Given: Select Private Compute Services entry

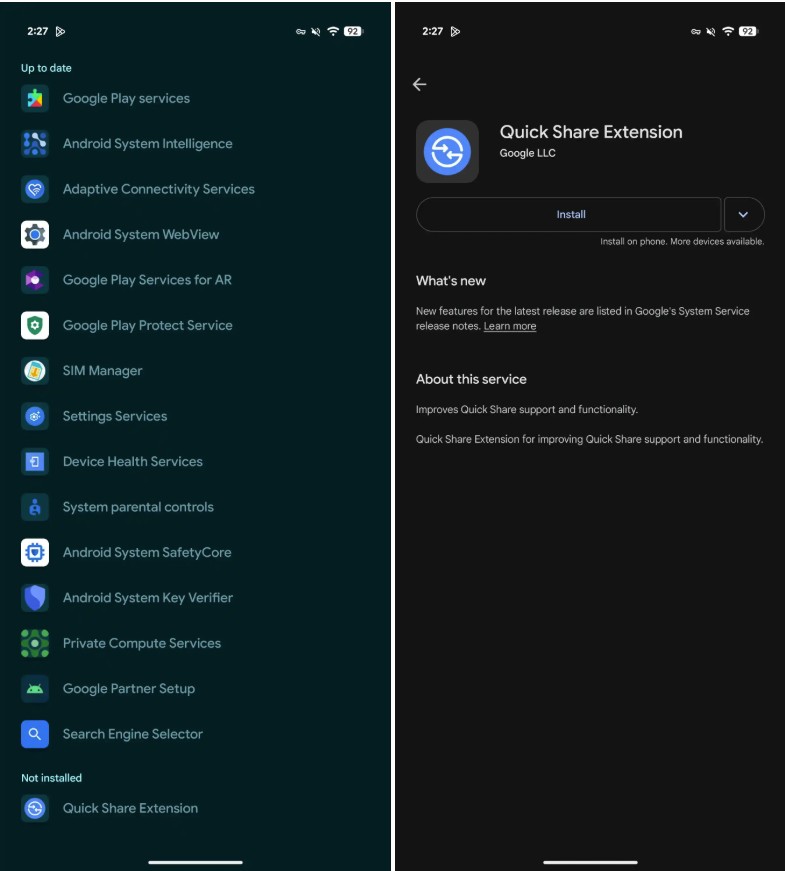Looking at the screenshot, I should pos(196,644).
